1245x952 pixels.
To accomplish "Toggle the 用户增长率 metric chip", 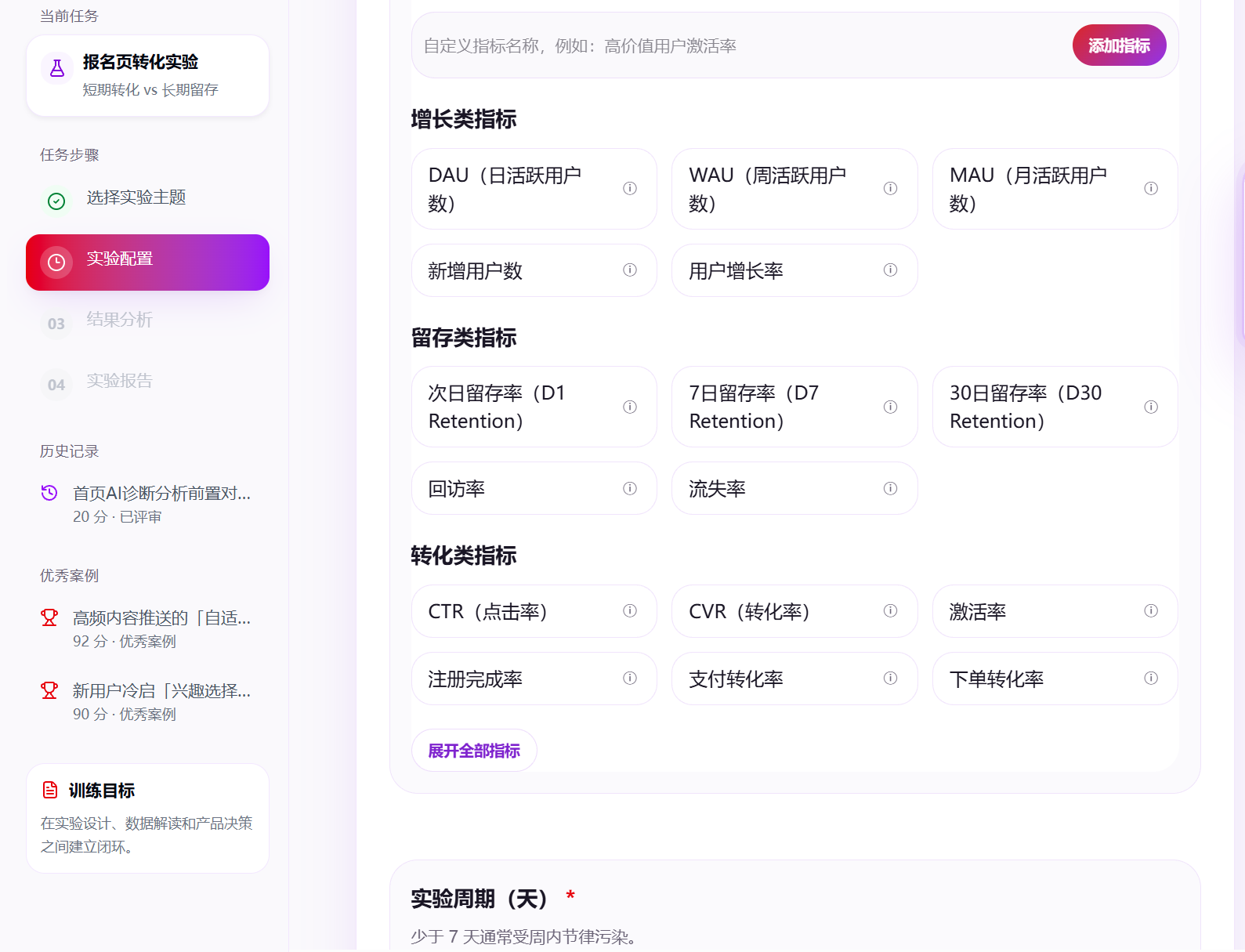I will 794,270.
